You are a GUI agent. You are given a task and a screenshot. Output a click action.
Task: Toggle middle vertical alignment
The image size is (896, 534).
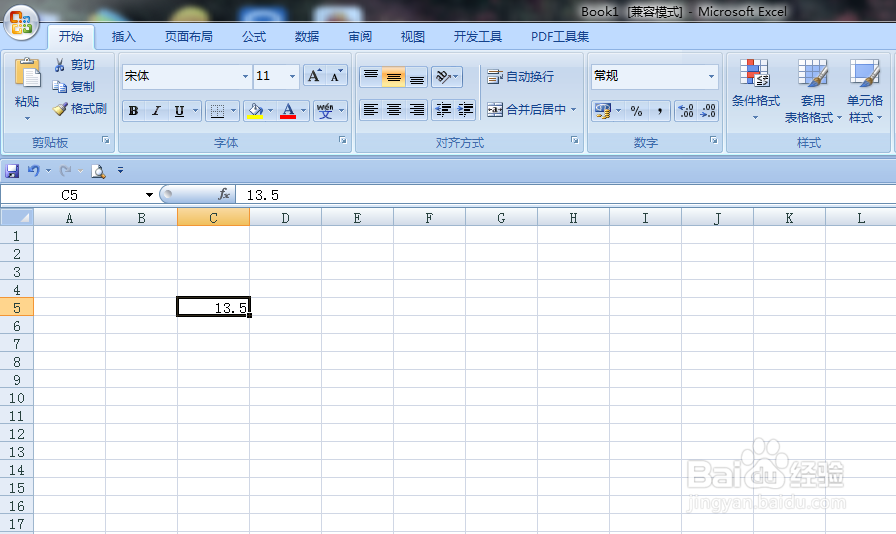[394, 77]
